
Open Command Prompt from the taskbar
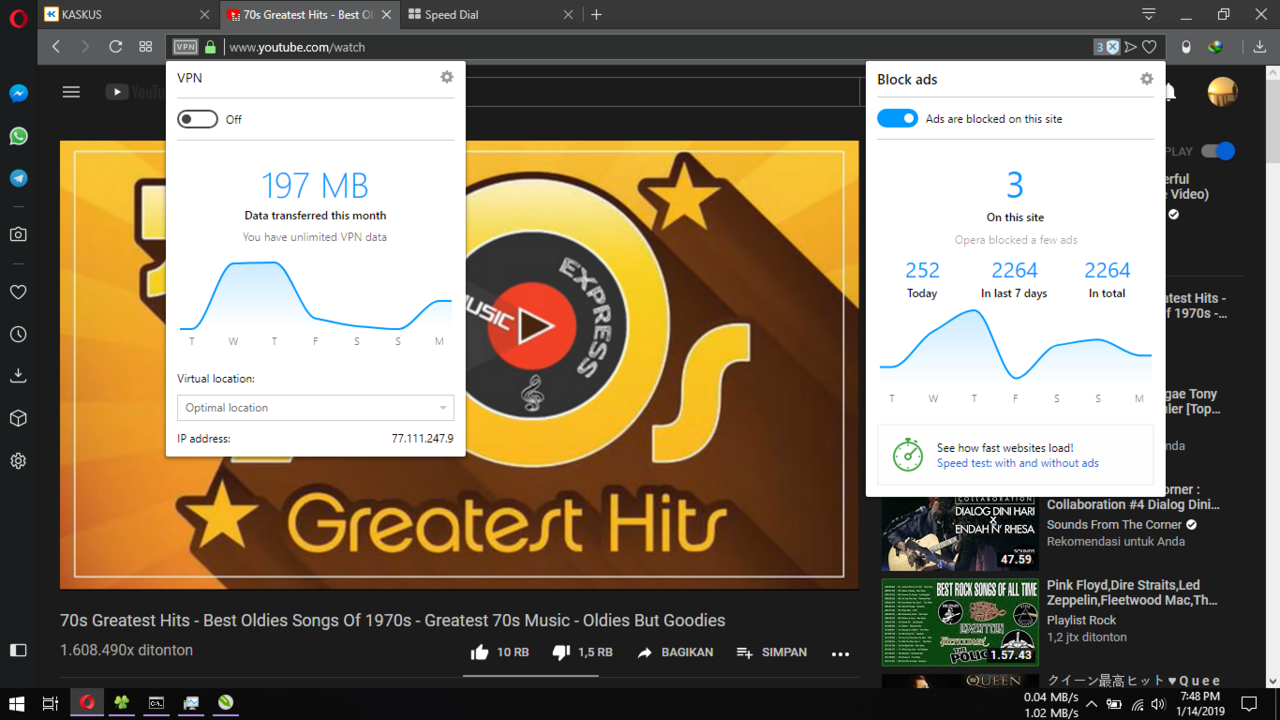point(156,703)
